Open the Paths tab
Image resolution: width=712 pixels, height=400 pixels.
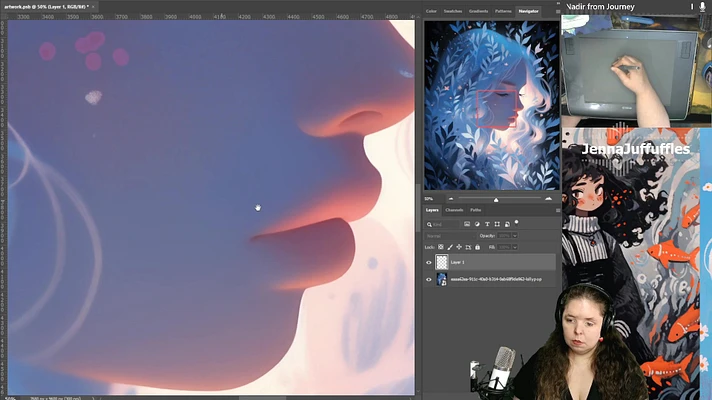[475, 210]
